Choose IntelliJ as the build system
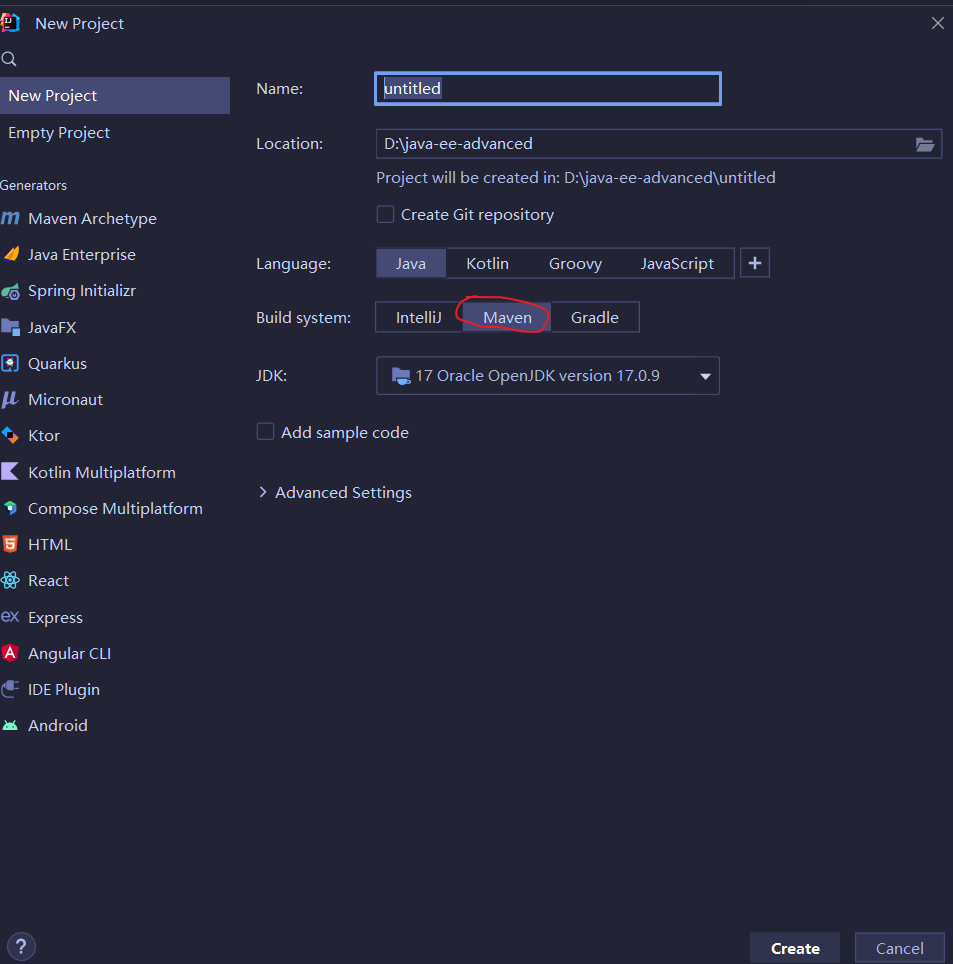 pos(419,317)
